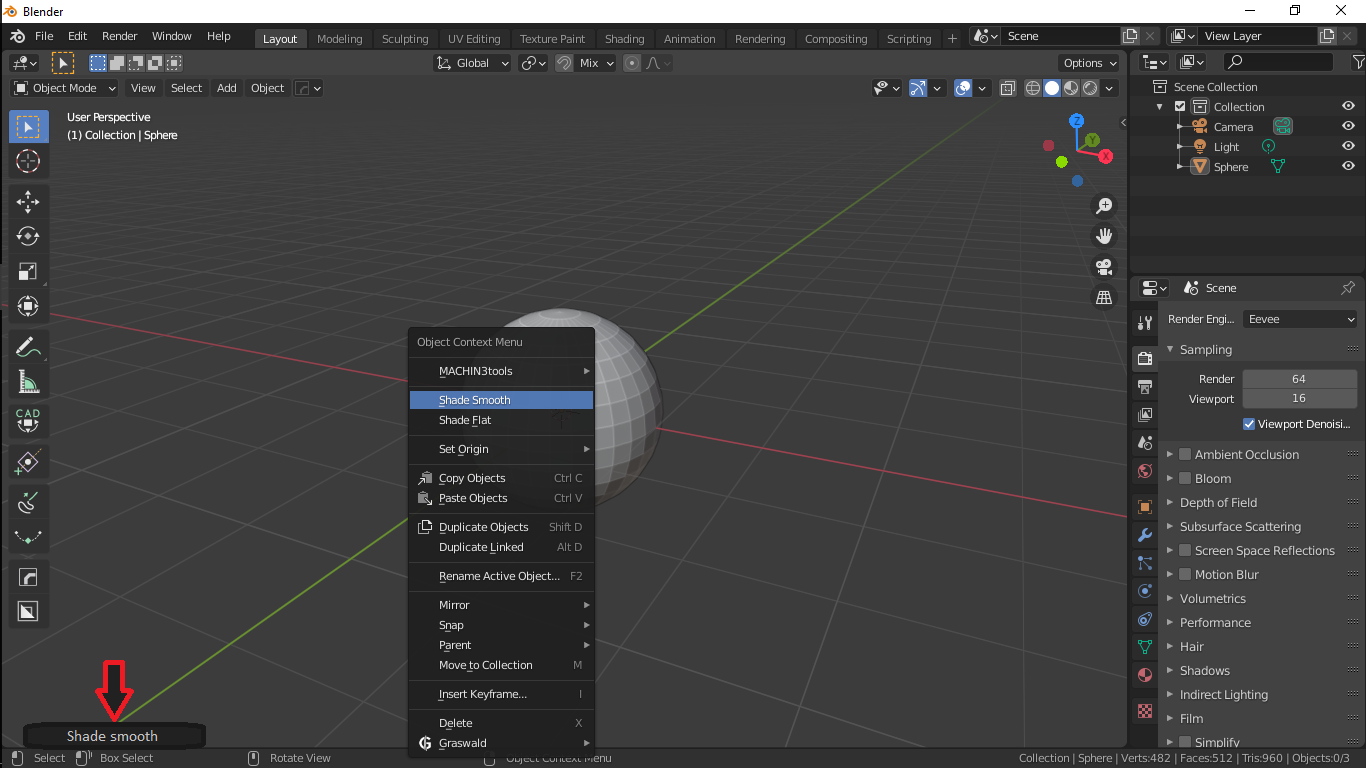Click Delete in the context menu
Viewport: 1366px width, 768px height.
pyautogui.click(x=501, y=723)
